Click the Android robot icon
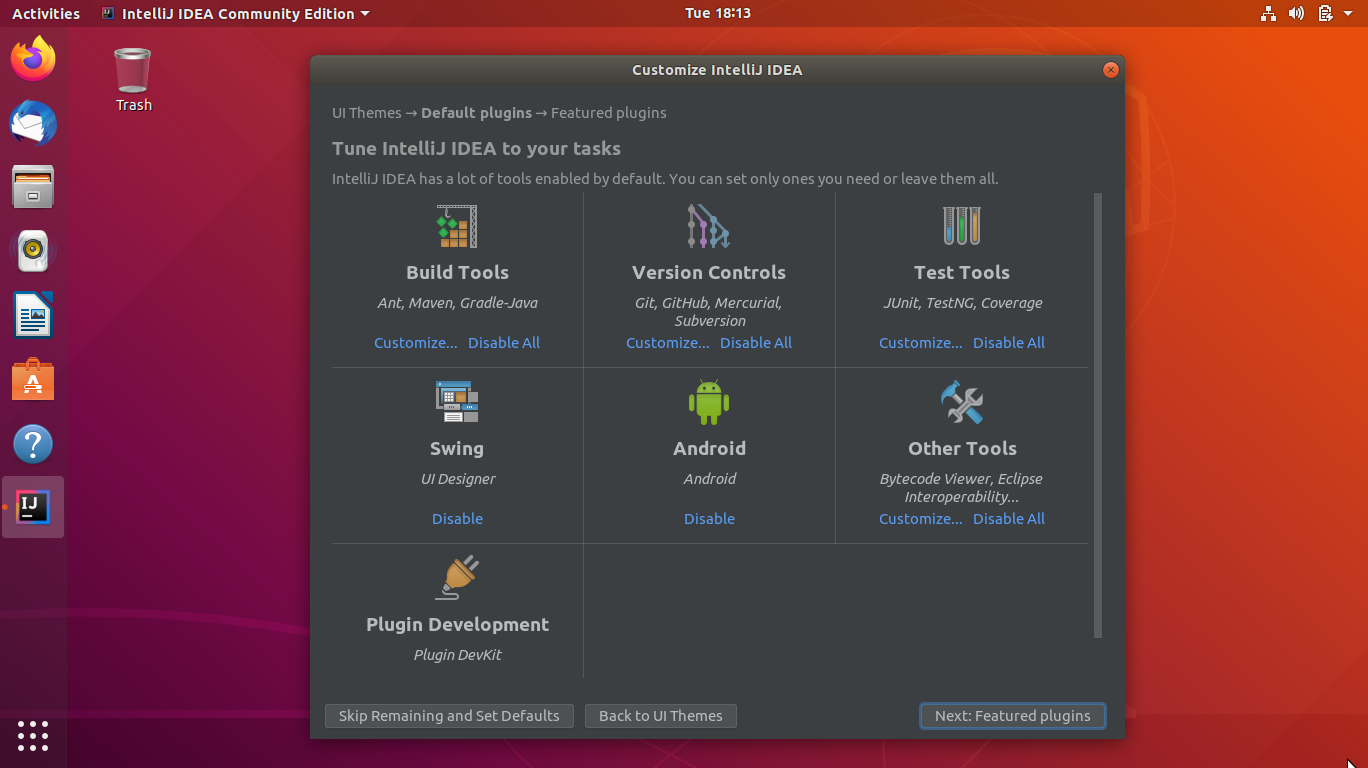Viewport: 1368px width, 768px height. pyautogui.click(x=709, y=402)
